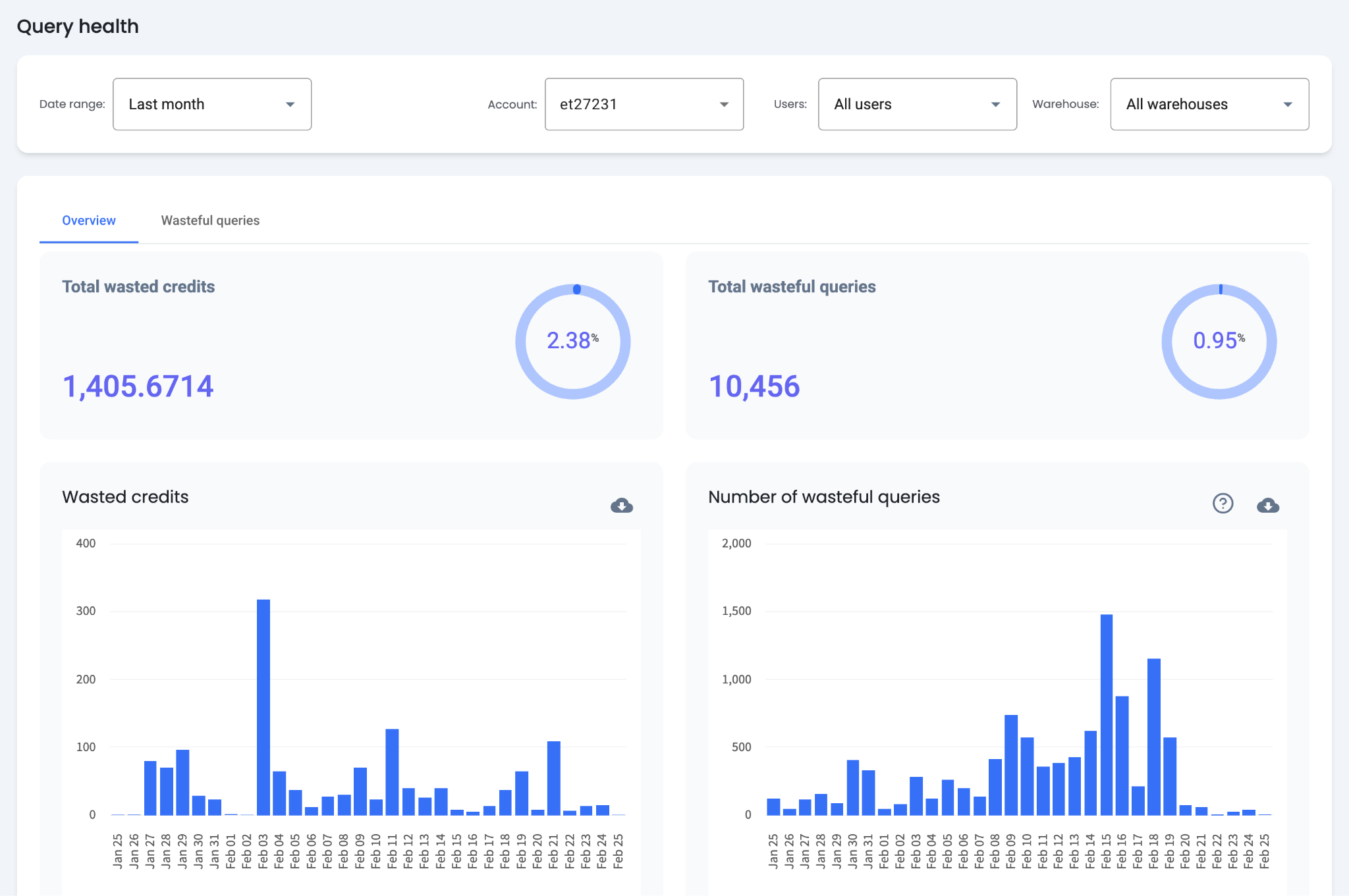Click the 2.38% wasted credits donut gauge
The width and height of the screenshot is (1349, 896).
coord(572,341)
